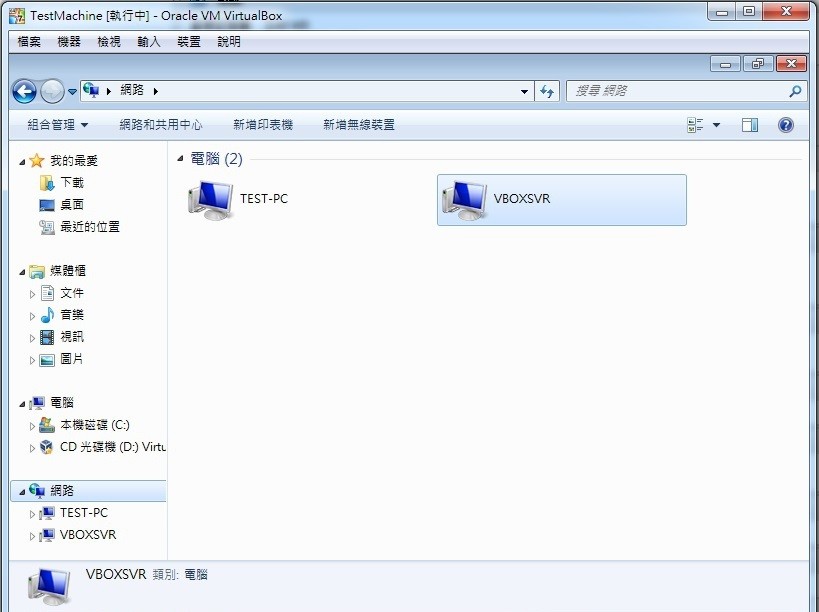This screenshot has height=612, width=819.
Task: Click 新增印表機 in the toolbar
Action: coord(263,125)
